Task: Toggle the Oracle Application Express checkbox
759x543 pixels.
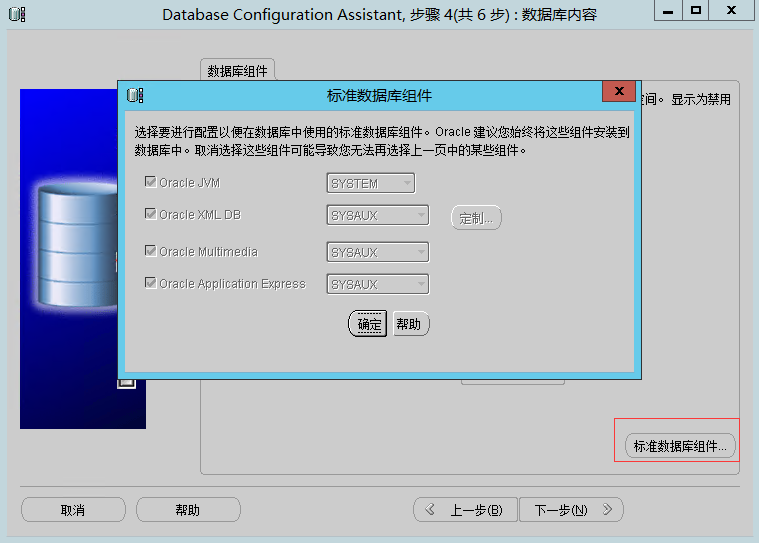Action: 150,283
